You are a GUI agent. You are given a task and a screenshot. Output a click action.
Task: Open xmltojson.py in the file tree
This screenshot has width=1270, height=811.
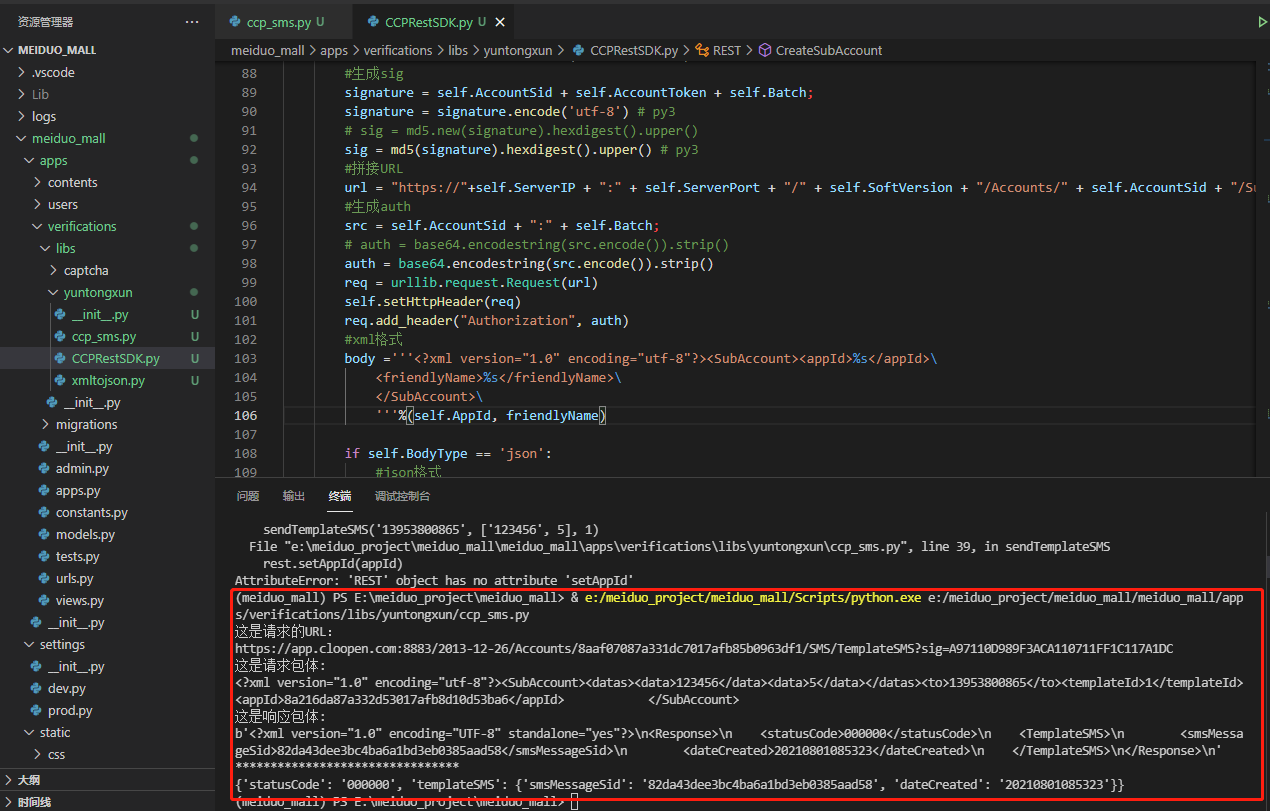pos(108,380)
